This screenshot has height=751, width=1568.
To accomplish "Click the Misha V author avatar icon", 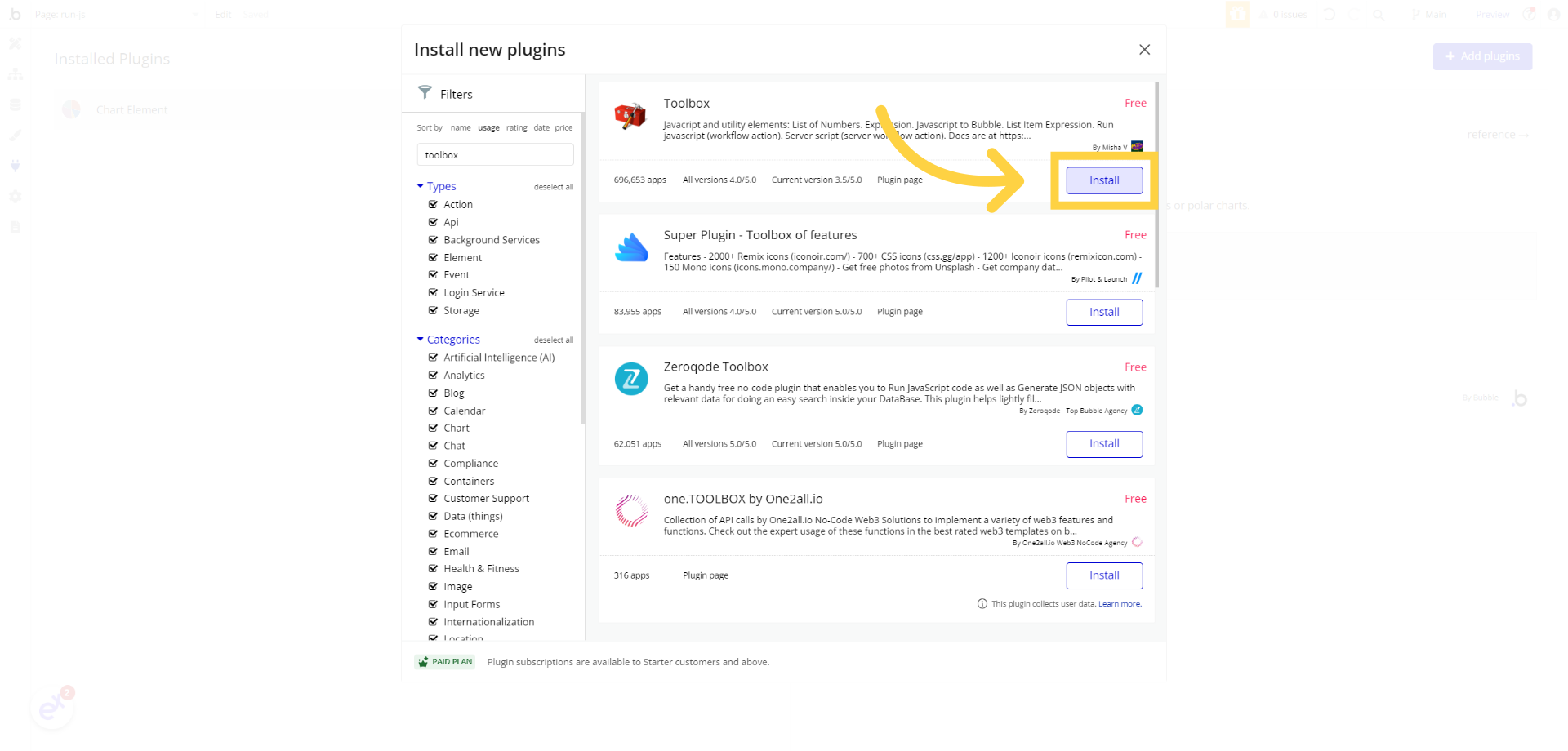I will coord(1137,147).
